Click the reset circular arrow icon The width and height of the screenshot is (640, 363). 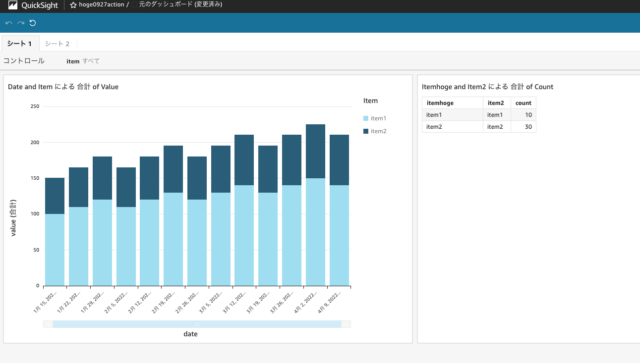[33, 23]
